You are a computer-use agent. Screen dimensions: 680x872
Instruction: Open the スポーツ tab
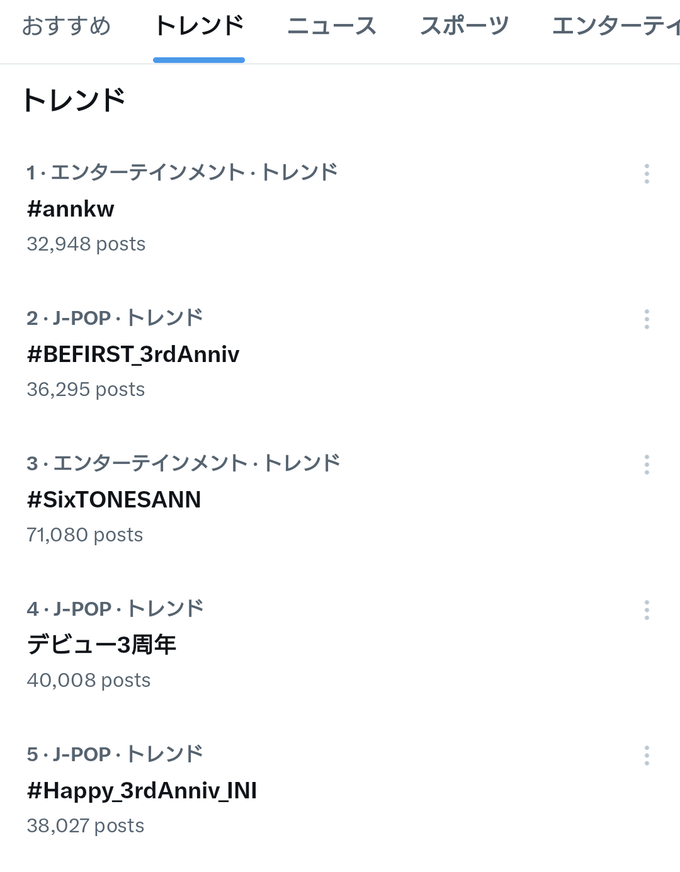coord(464,26)
